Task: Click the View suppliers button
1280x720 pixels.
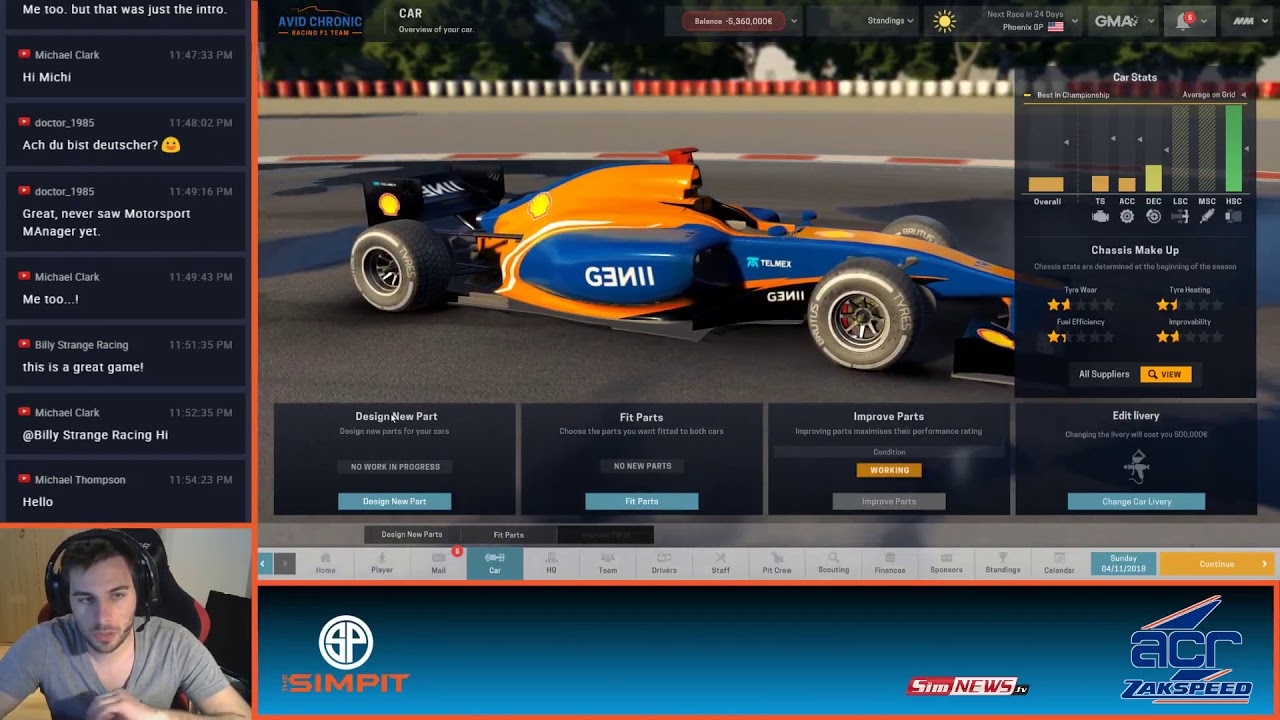Action: point(1166,374)
